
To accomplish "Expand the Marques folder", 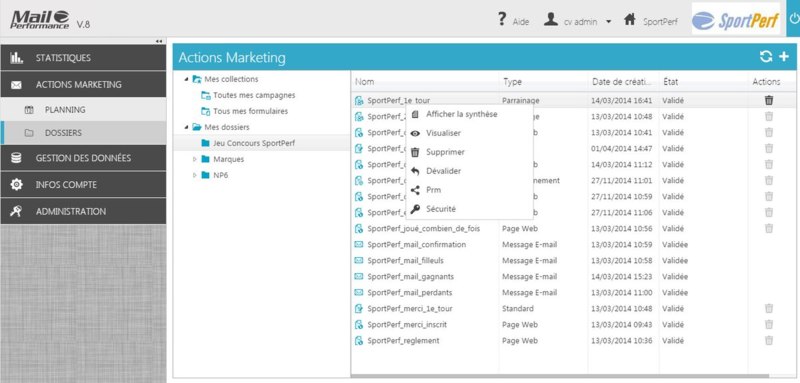I will point(195,159).
